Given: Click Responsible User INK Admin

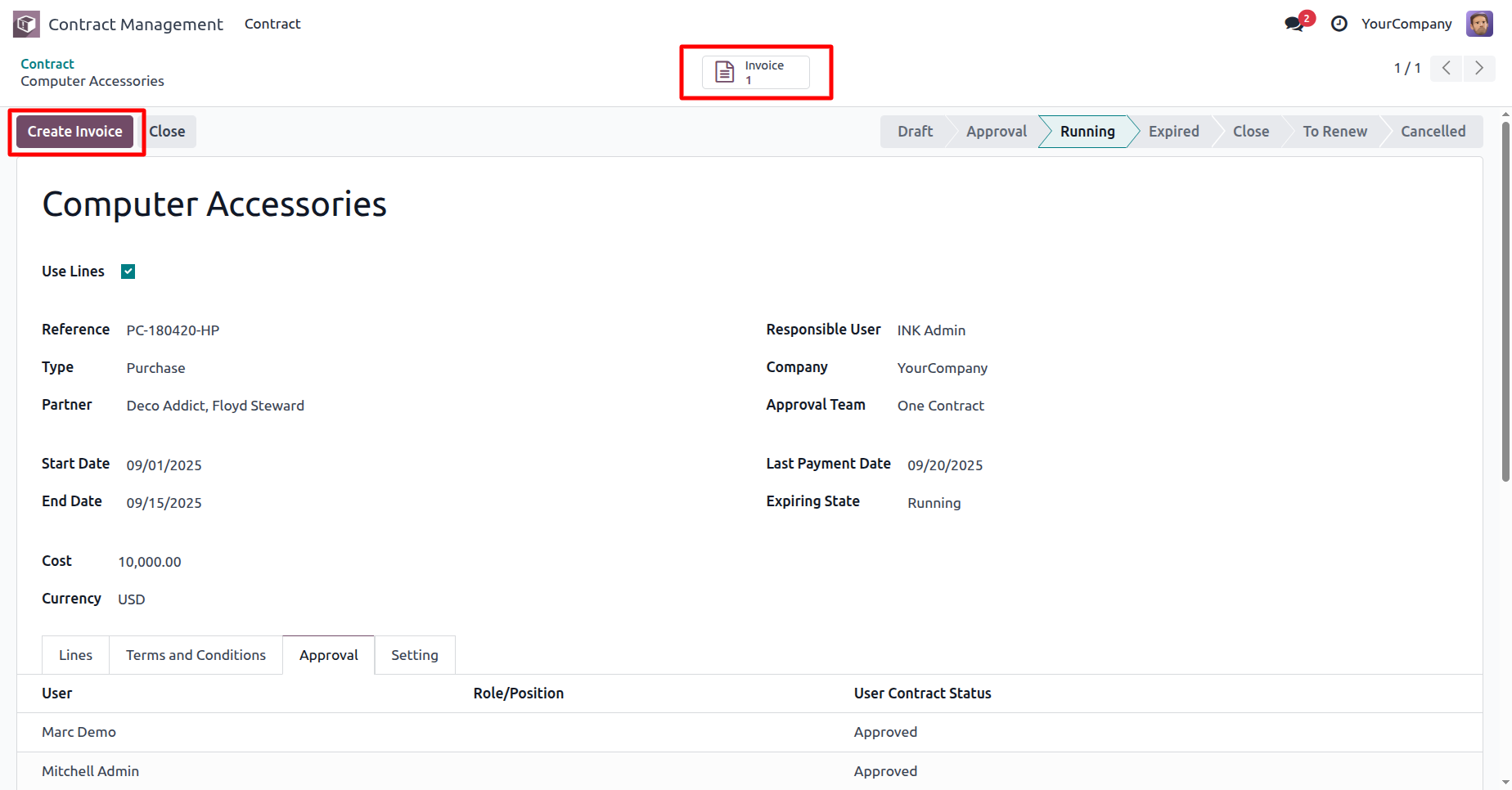Looking at the screenshot, I should pos(931,330).
